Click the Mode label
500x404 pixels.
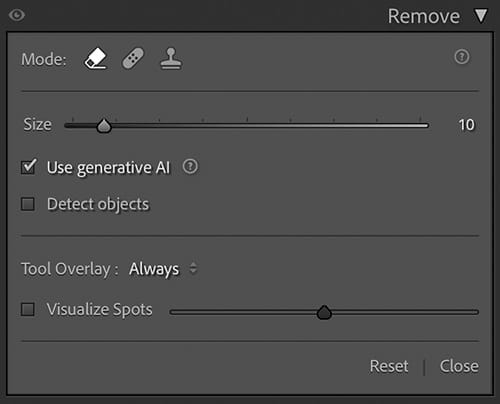click(x=44, y=60)
